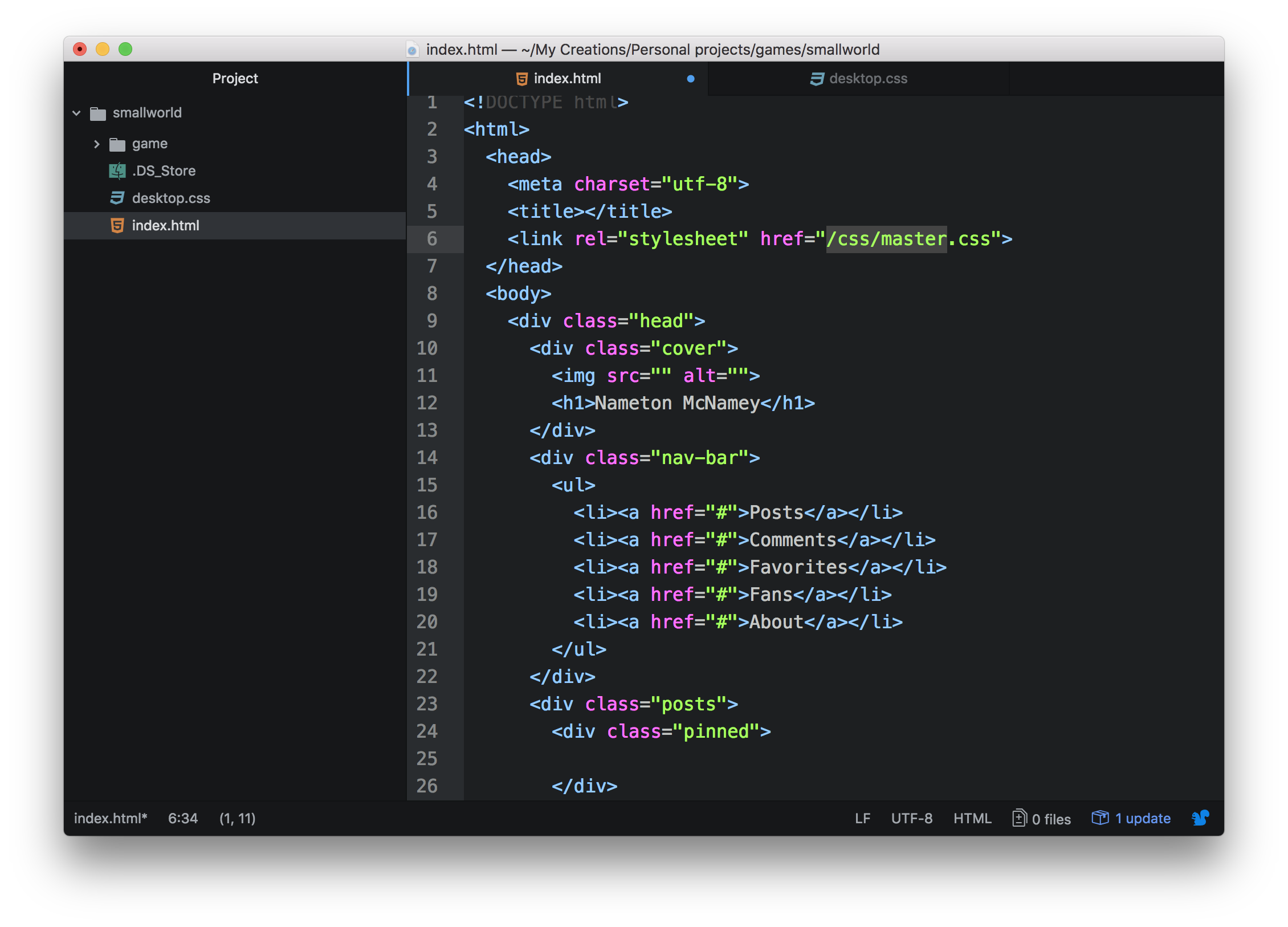Screen dimensions: 1288x927
Task: Click the 6:34 cursor position indicator
Action: 182,819
